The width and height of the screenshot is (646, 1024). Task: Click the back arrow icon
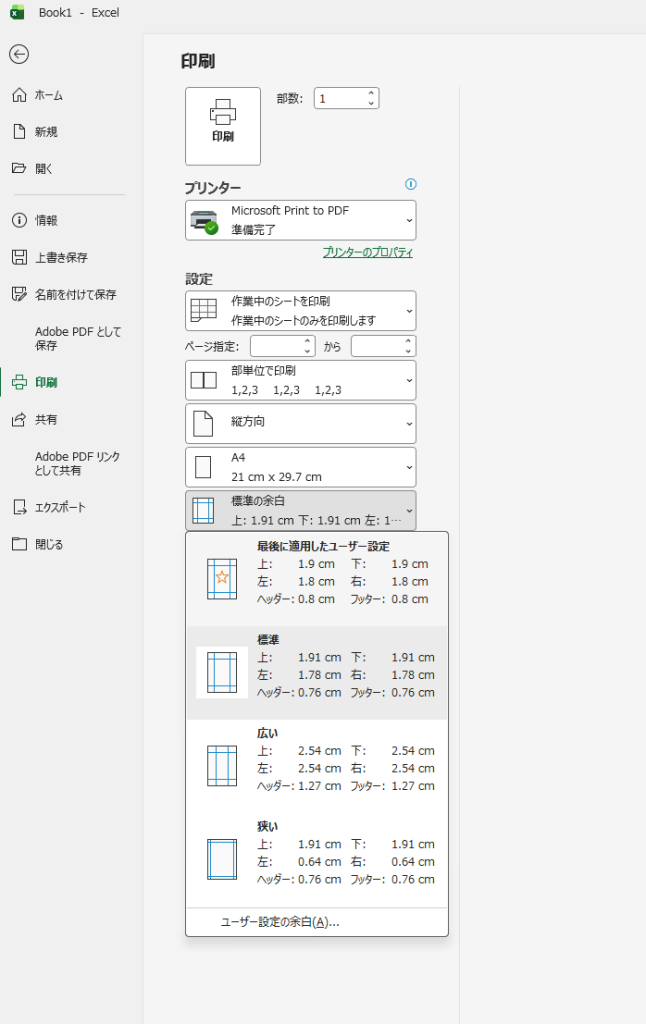click(19, 54)
